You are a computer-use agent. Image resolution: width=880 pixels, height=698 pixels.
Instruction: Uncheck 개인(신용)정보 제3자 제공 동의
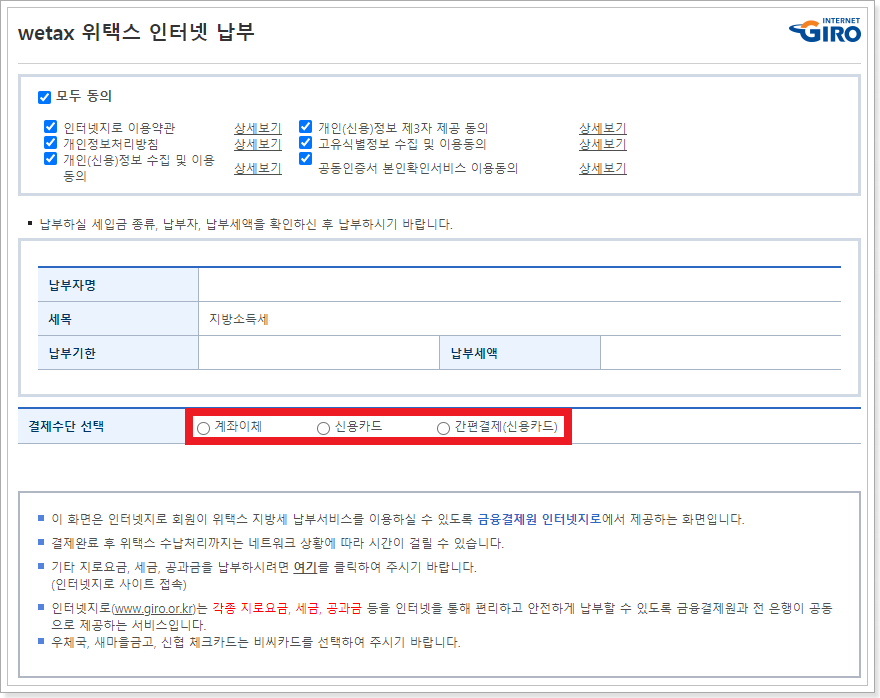[x=305, y=127]
